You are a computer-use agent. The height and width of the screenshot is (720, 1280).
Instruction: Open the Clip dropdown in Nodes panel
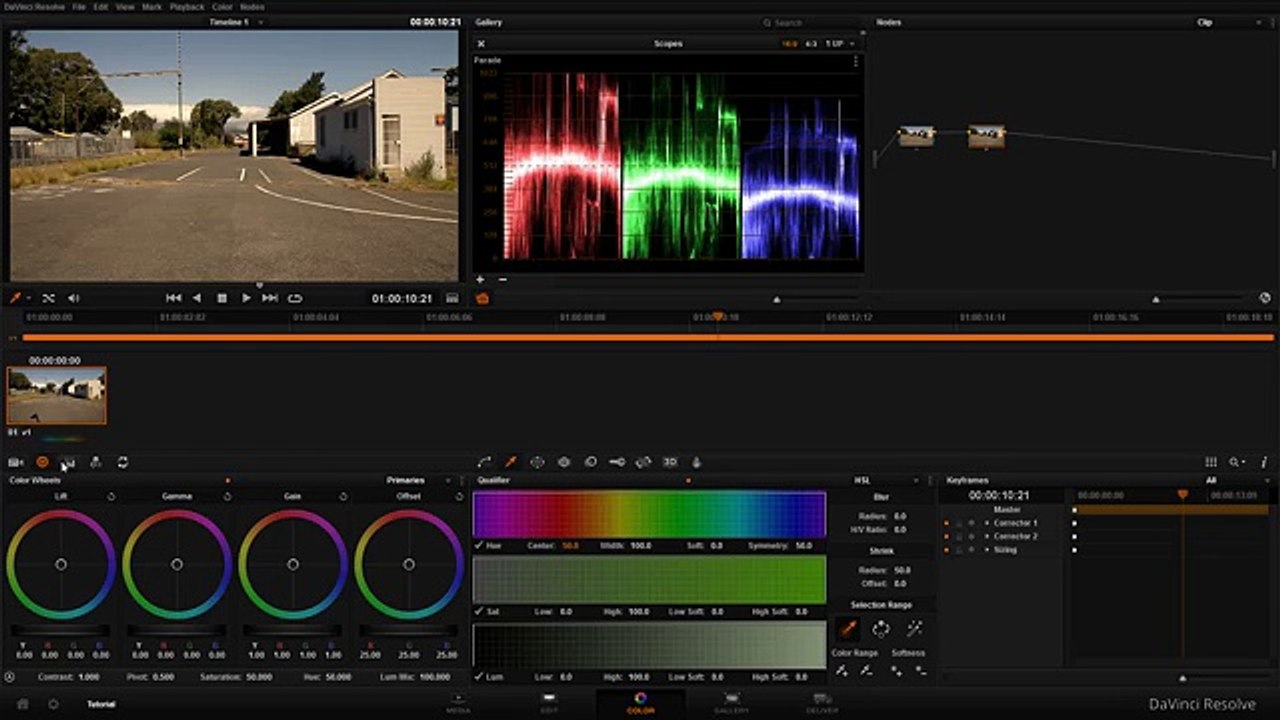(1205, 22)
